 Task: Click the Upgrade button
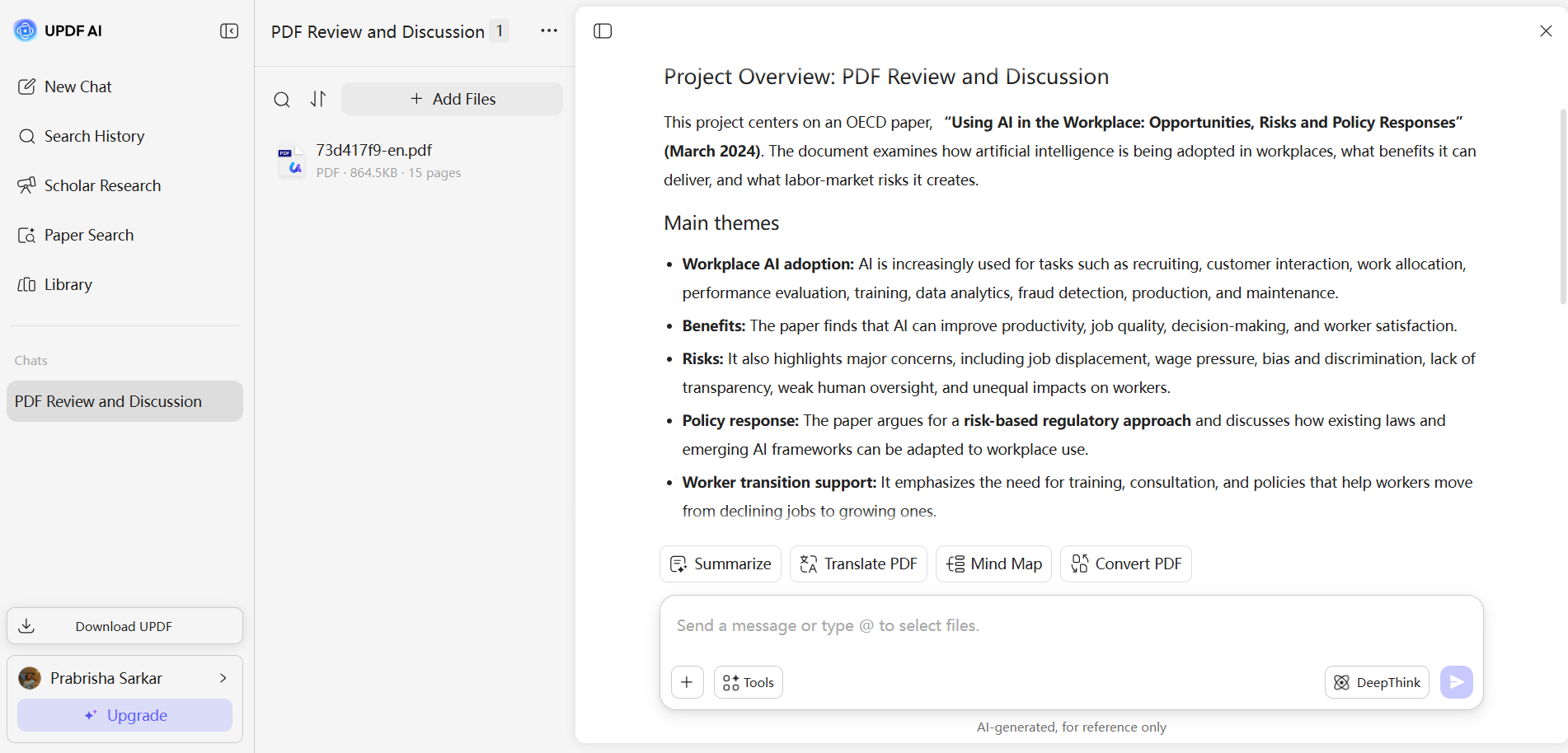point(124,715)
